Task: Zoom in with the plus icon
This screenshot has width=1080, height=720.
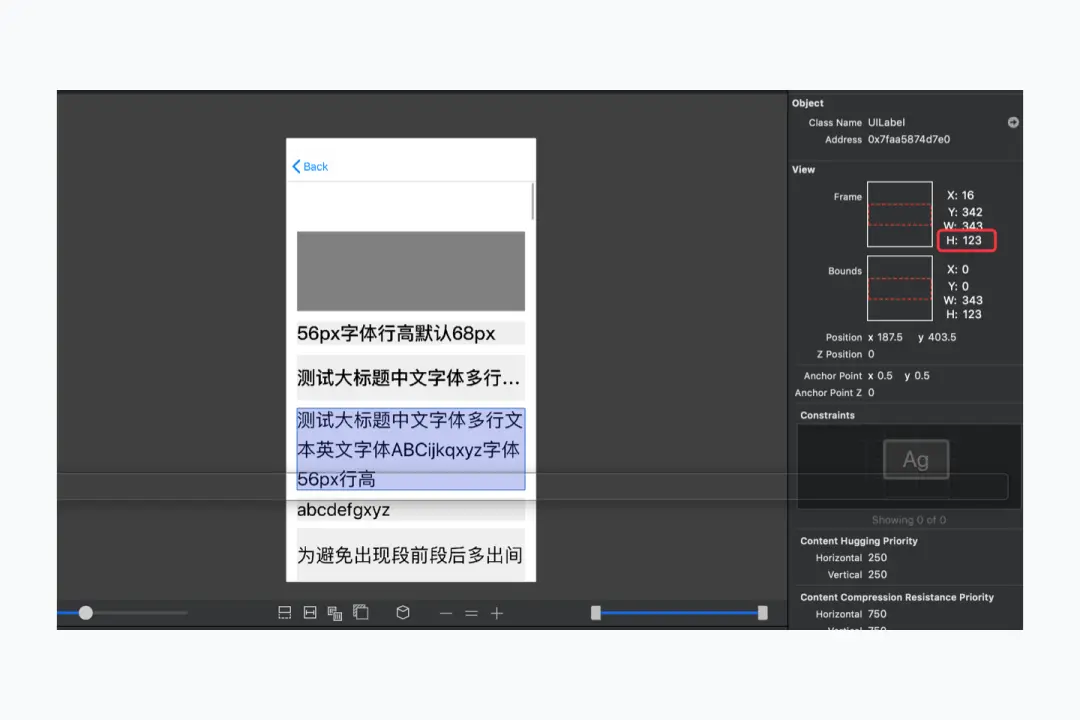Action: [x=497, y=613]
